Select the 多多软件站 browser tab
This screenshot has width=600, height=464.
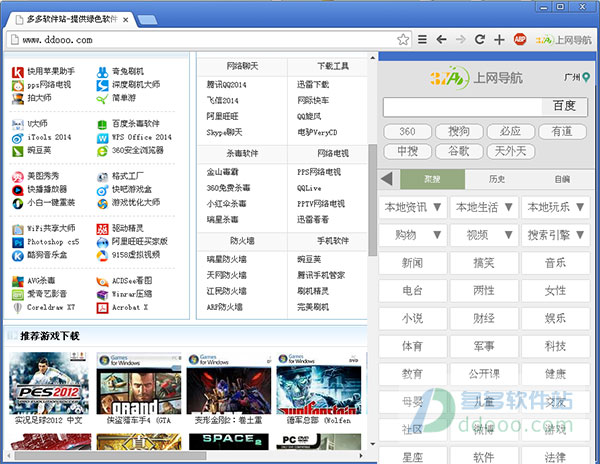click(x=72, y=20)
